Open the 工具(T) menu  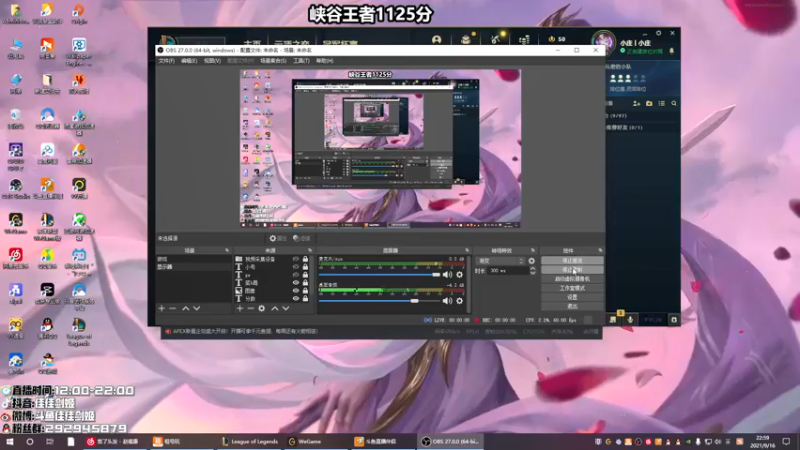tap(301, 61)
